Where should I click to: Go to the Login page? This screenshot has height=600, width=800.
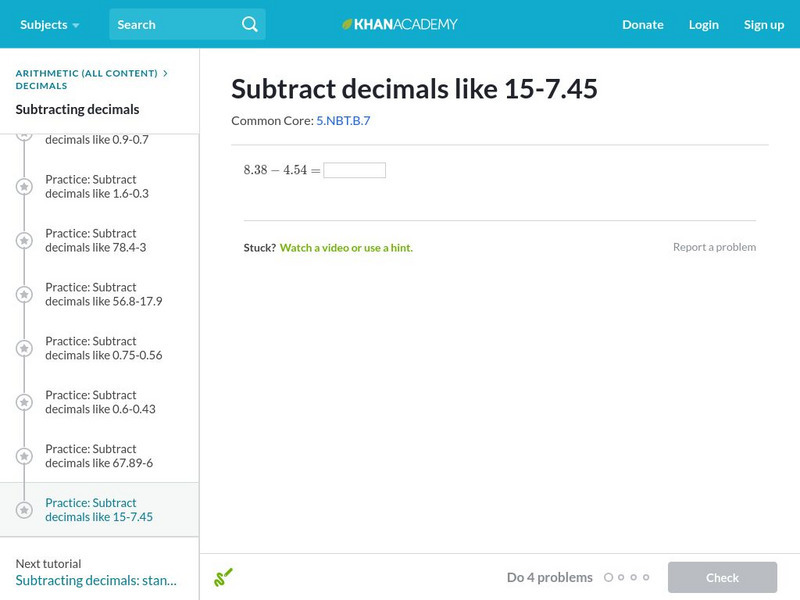pyautogui.click(x=704, y=24)
